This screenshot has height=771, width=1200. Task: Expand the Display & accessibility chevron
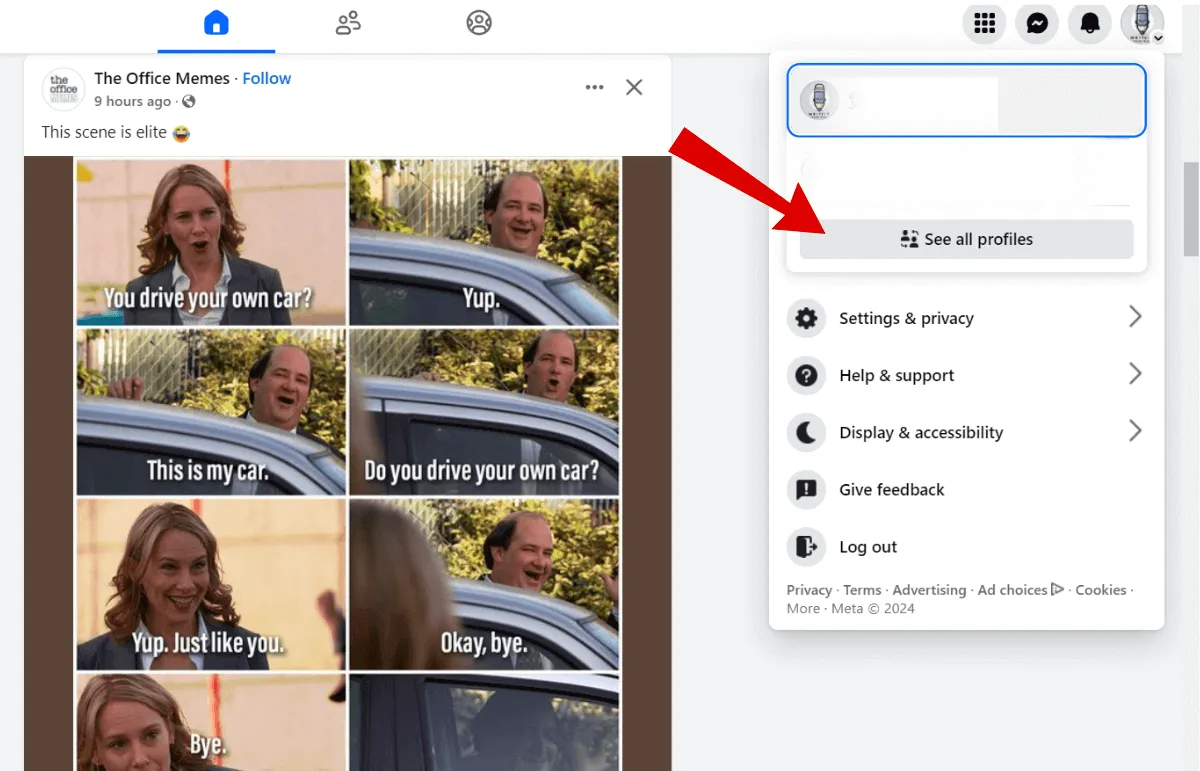(1135, 431)
